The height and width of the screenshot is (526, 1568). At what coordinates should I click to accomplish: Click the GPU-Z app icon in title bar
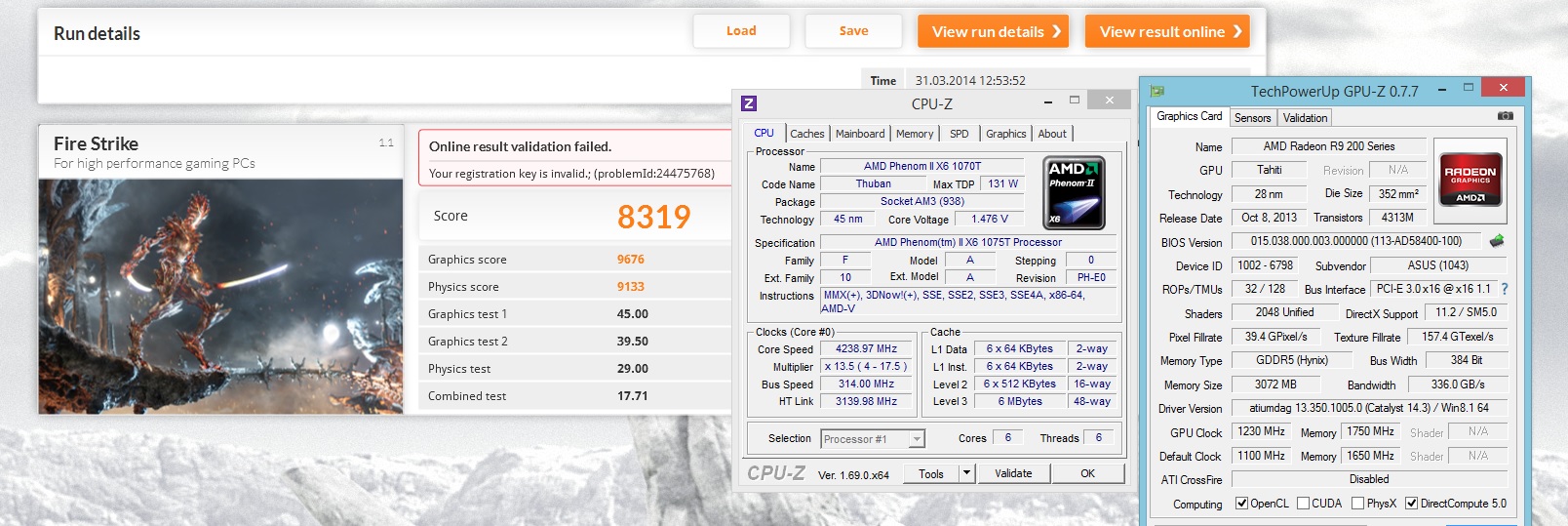pyautogui.click(x=1157, y=91)
